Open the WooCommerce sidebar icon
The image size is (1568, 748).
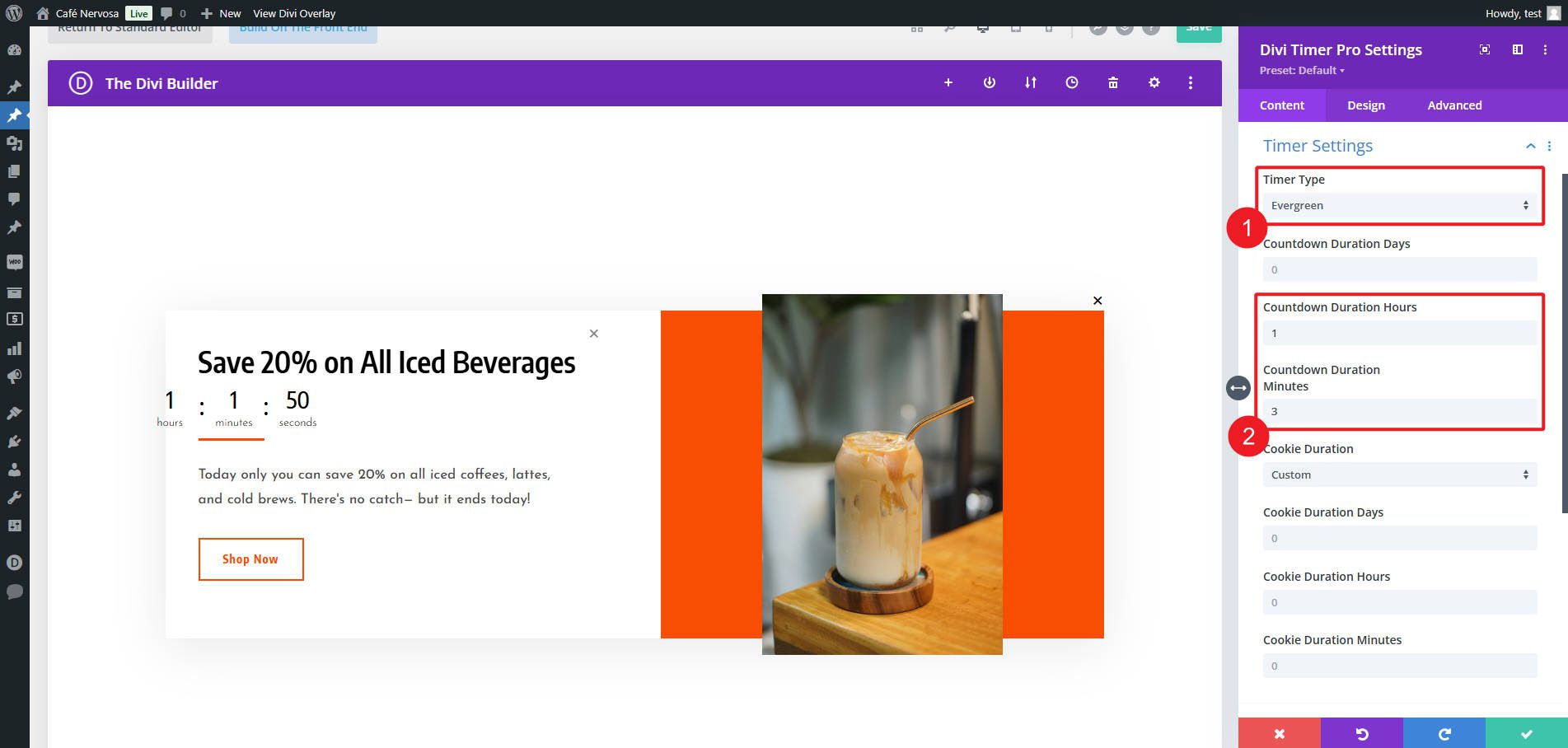[x=14, y=263]
